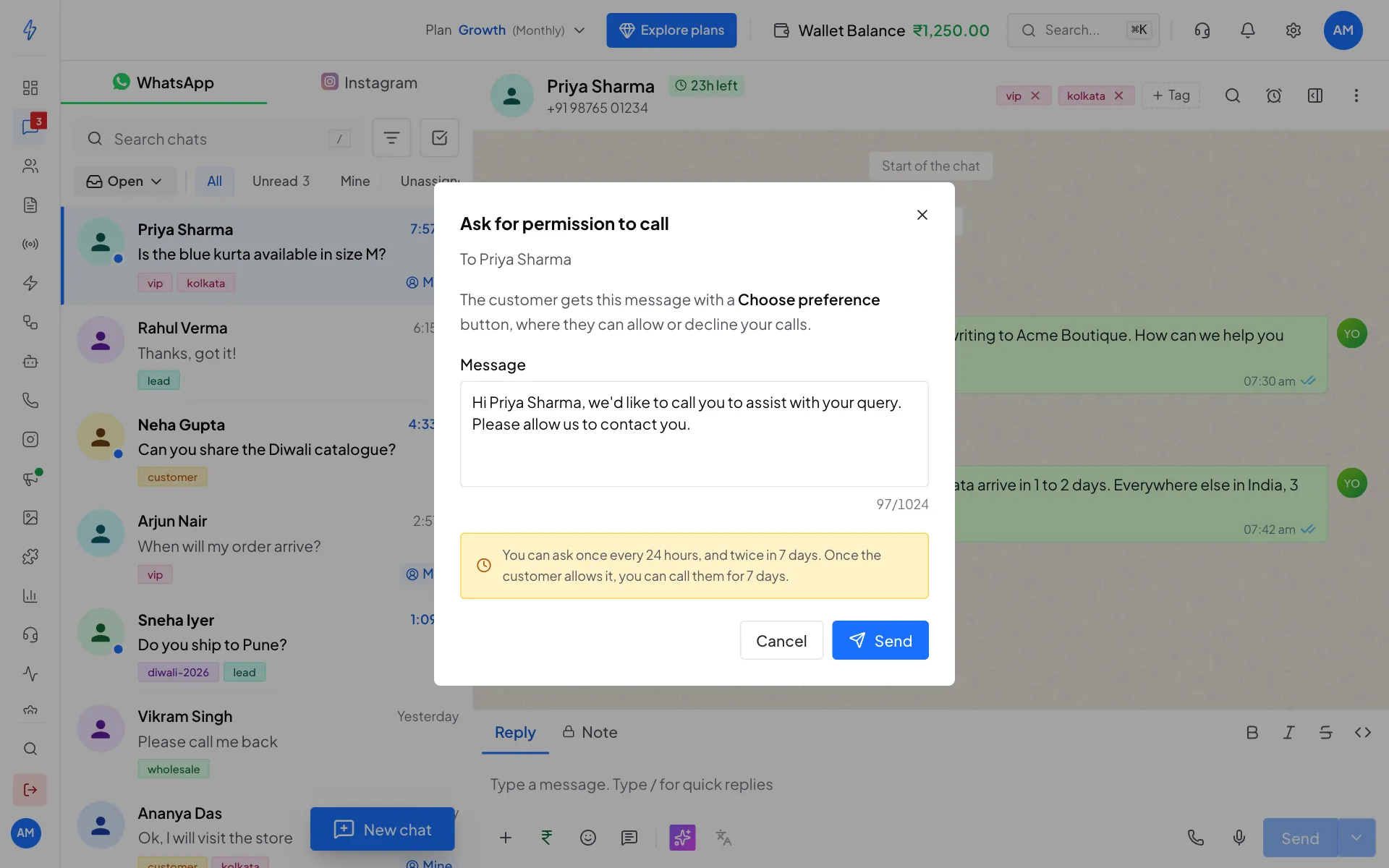1389x868 pixels.
Task: Open Explore plans
Action: (671, 30)
